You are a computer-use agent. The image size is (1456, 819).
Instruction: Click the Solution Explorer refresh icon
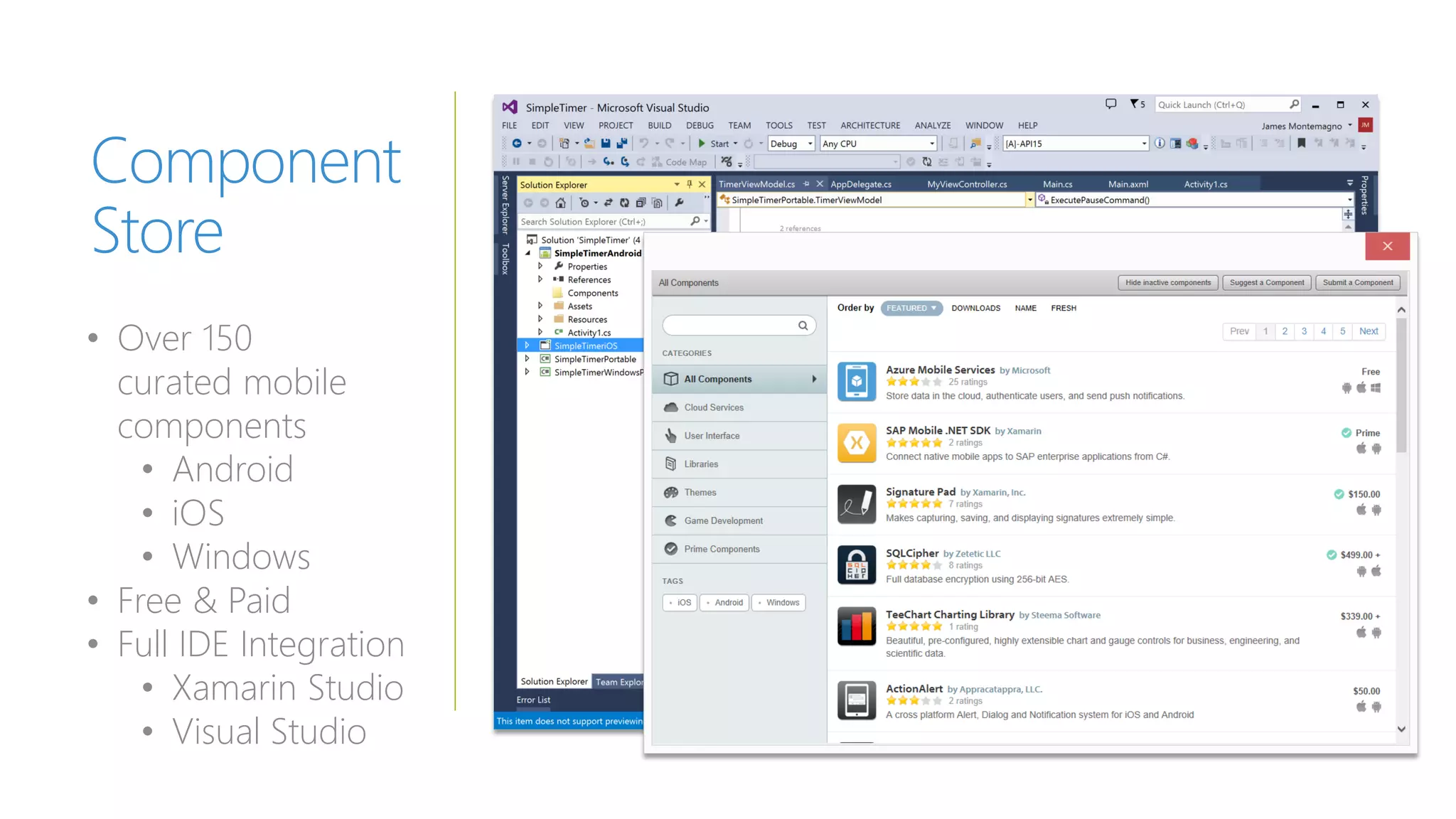624,203
